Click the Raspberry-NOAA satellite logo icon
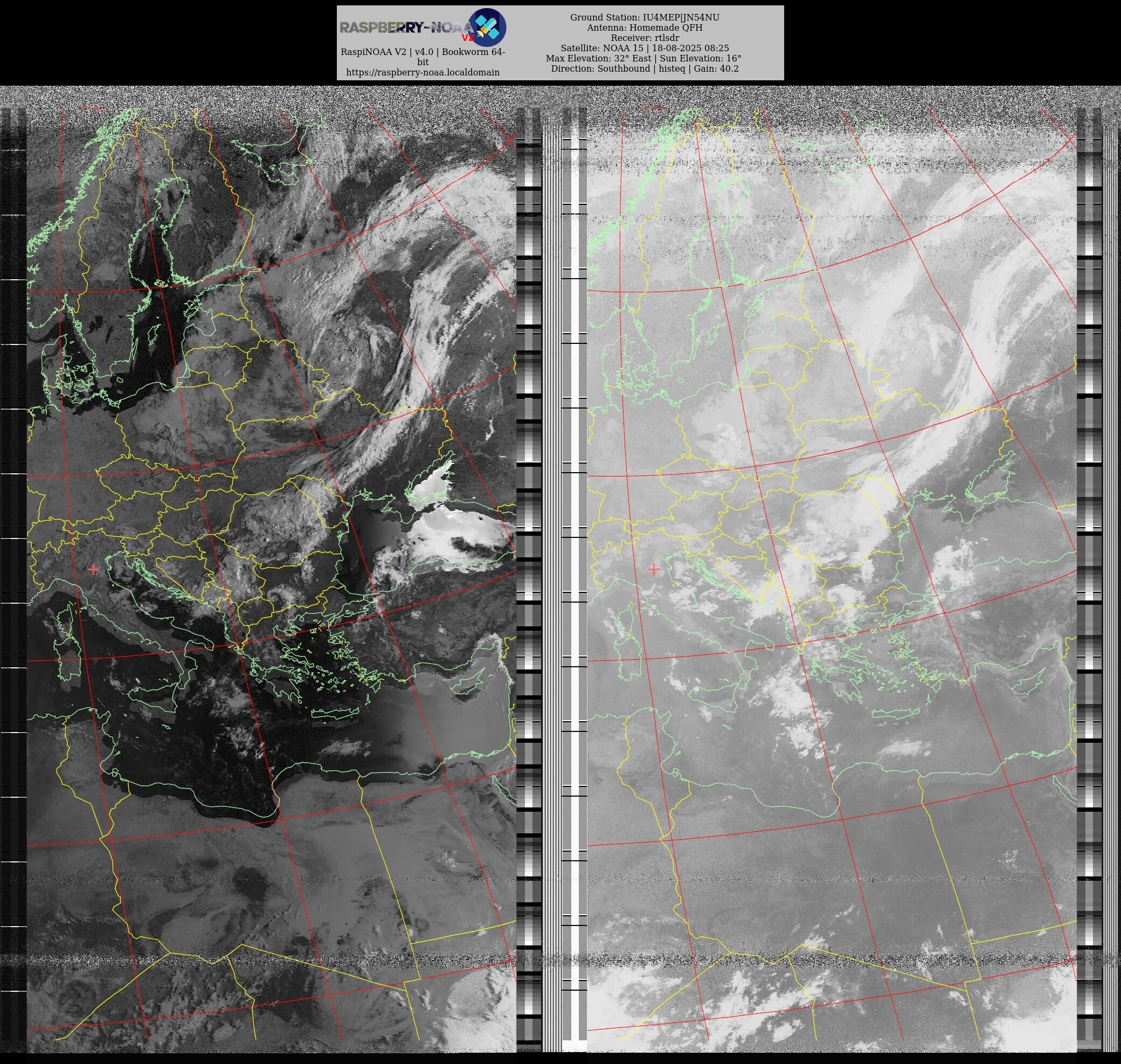 pyautogui.click(x=488, y=26)
